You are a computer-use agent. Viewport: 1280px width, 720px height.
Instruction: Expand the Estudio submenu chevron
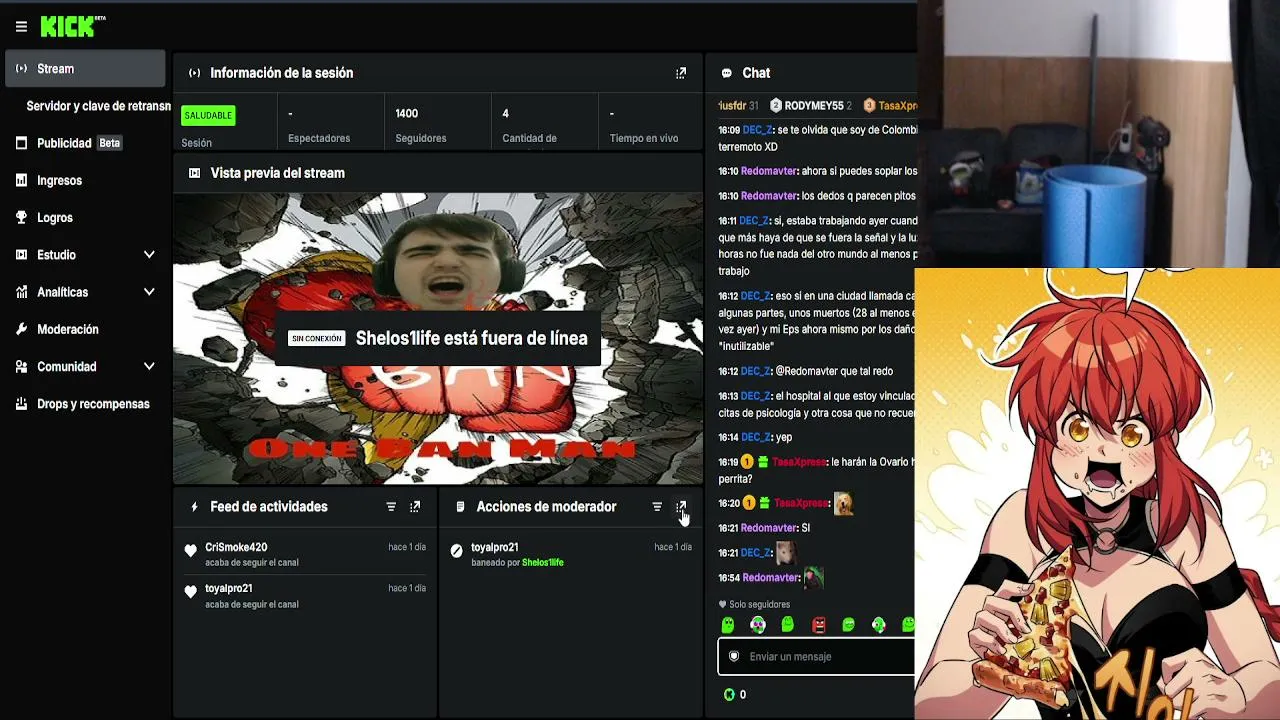pos(149,255)
